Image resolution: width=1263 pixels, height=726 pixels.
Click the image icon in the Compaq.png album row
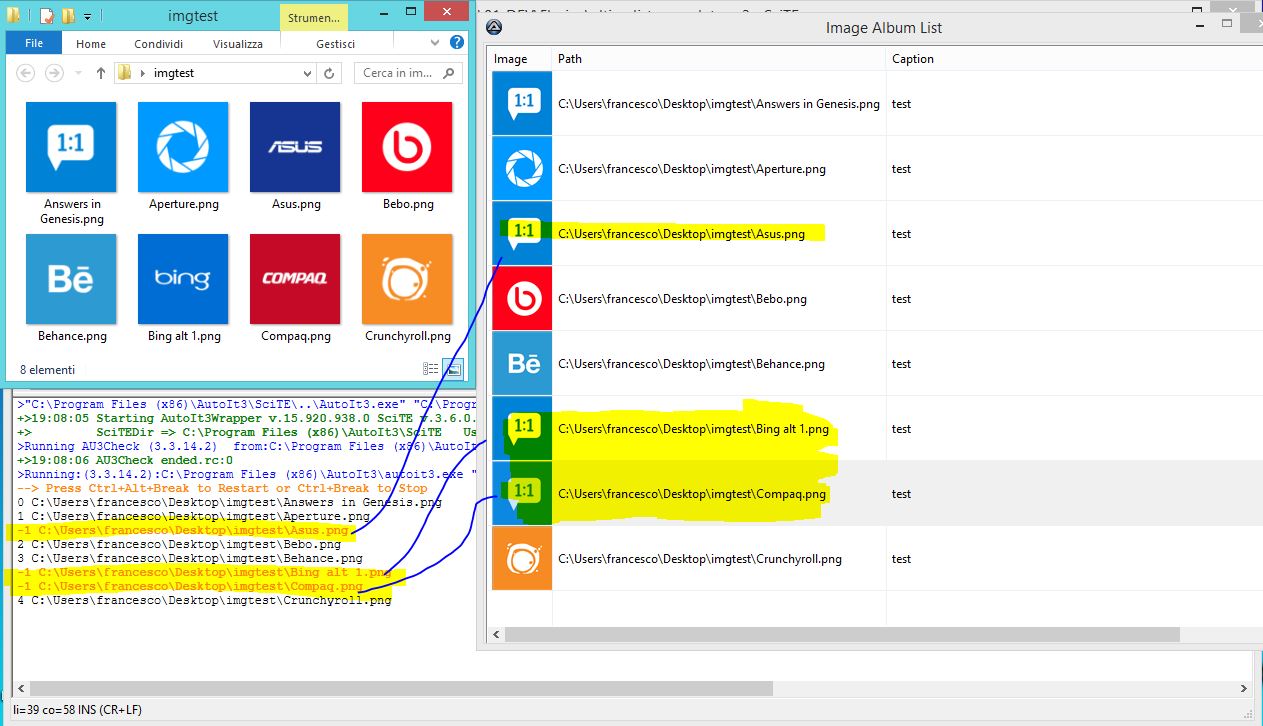click(522, 493)
